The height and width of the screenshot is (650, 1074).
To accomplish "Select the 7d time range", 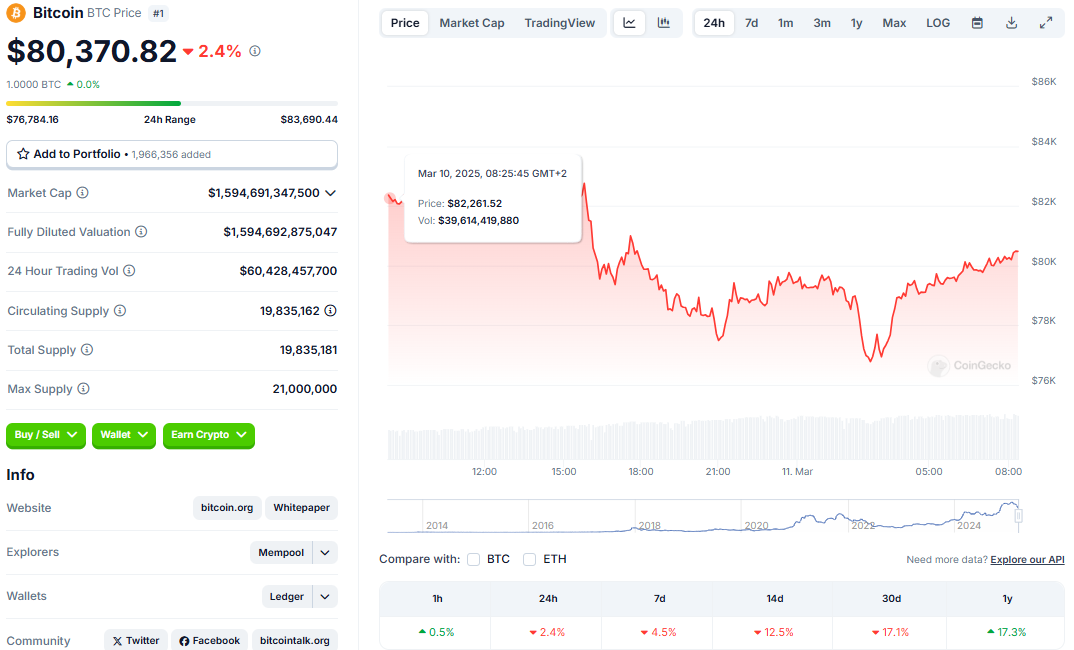I will [751, 23].
